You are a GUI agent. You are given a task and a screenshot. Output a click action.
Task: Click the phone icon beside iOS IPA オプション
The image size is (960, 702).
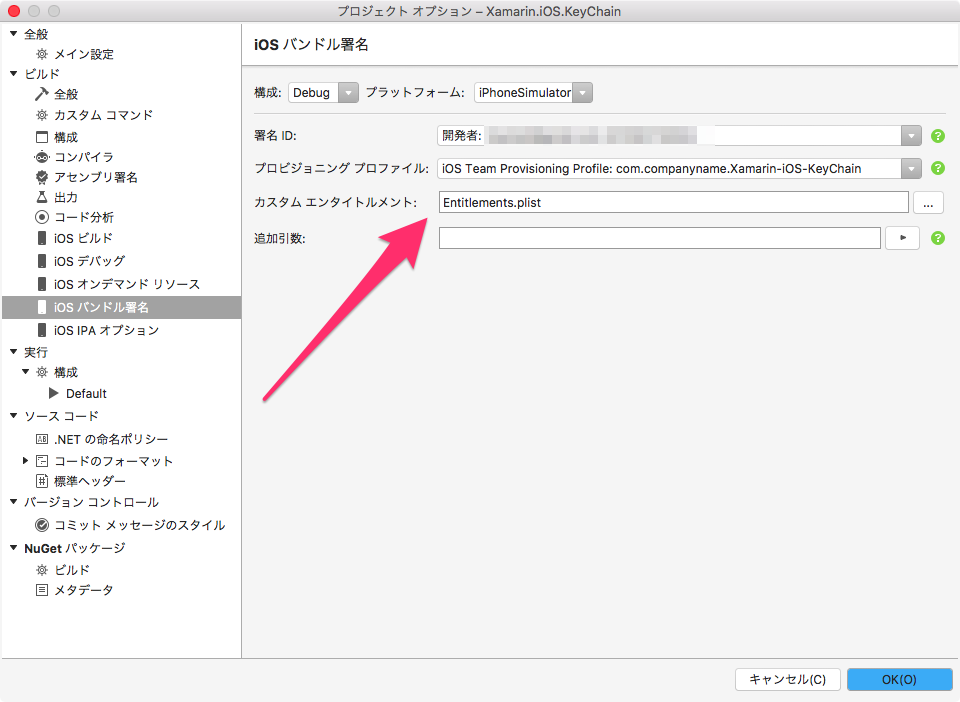pos(42,330)
